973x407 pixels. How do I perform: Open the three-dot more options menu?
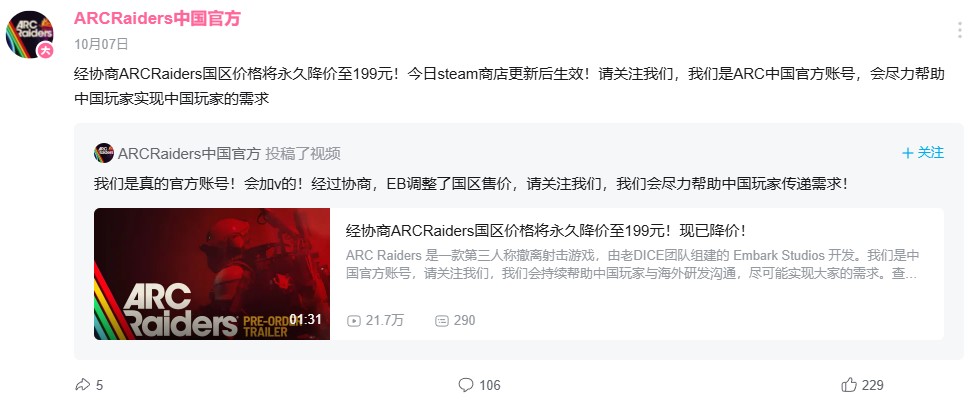pyautogui.click(x=959, y=29)
